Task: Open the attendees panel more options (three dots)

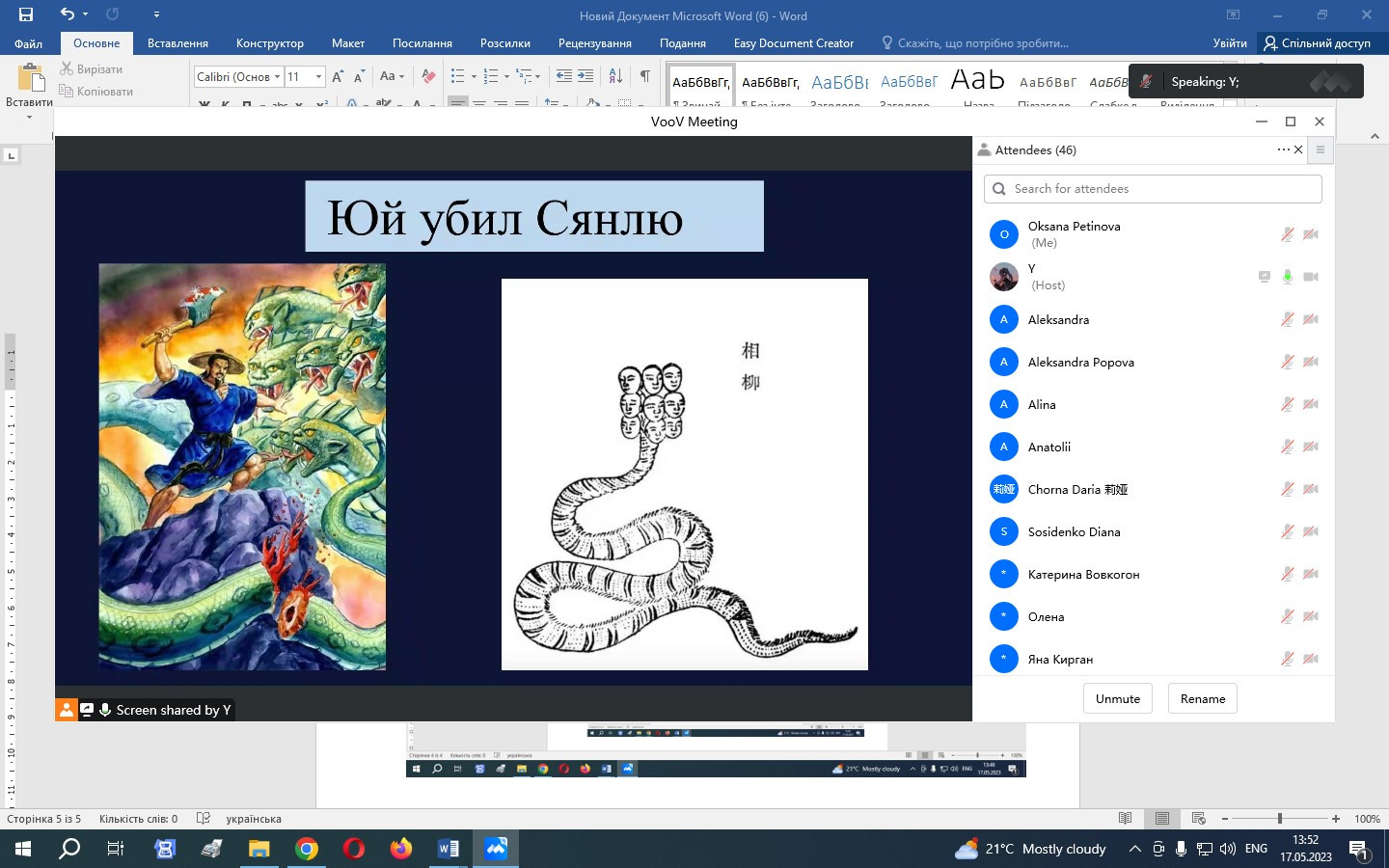Action: click(x=1283, y=149)
